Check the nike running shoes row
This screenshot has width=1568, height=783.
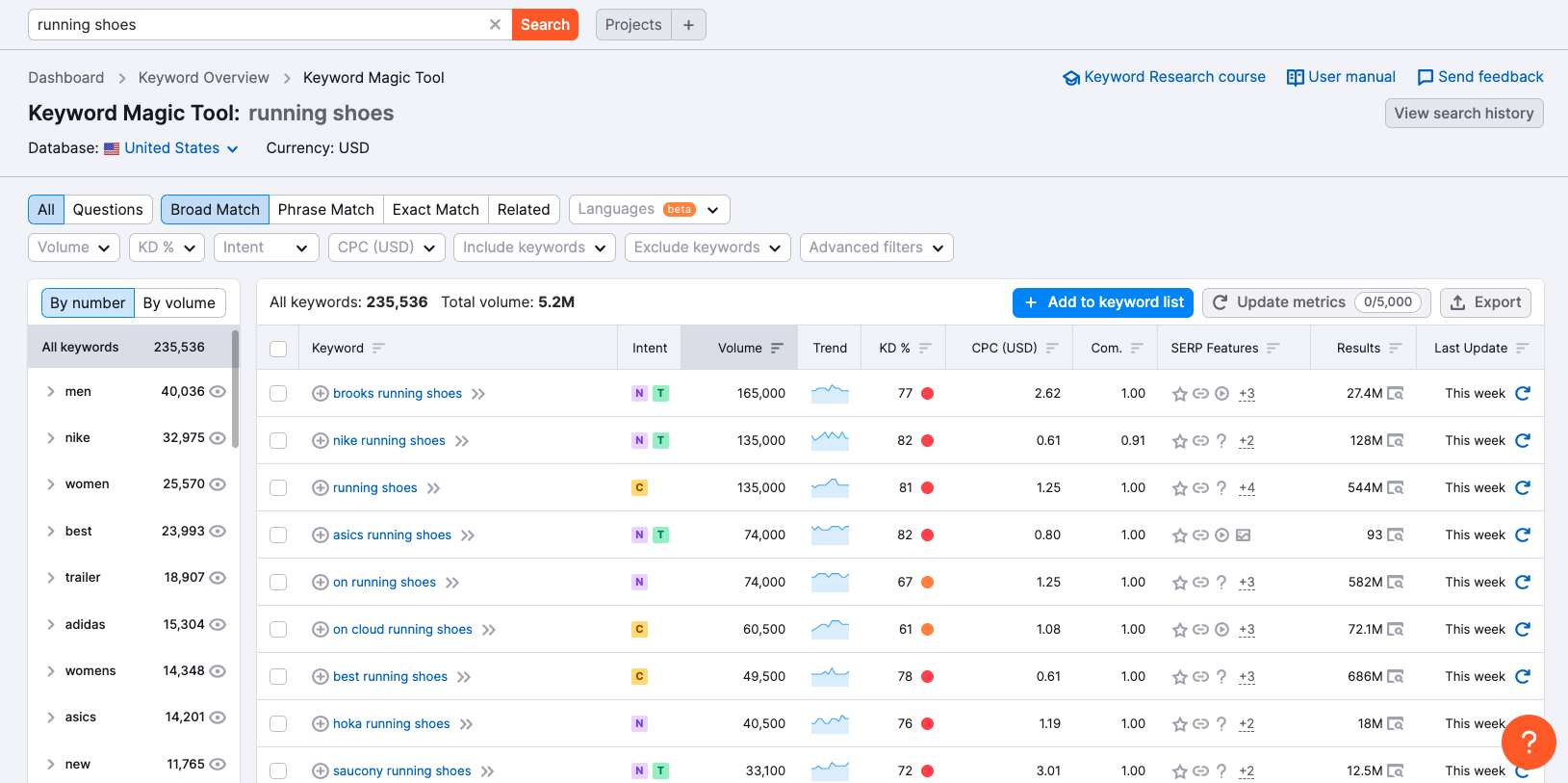[x=278, y=440]
